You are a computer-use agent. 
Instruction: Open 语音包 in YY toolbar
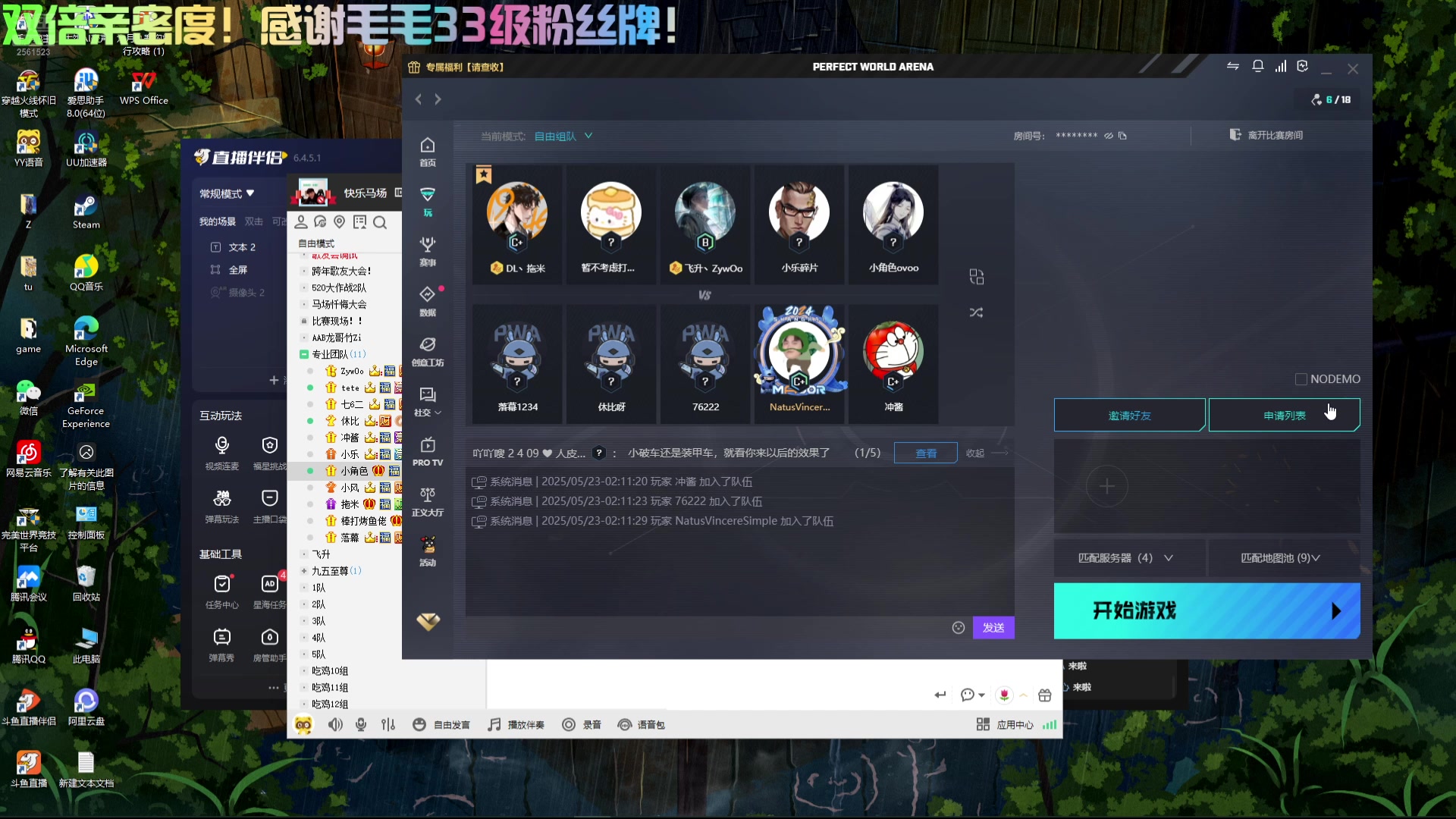pos(642,725)
